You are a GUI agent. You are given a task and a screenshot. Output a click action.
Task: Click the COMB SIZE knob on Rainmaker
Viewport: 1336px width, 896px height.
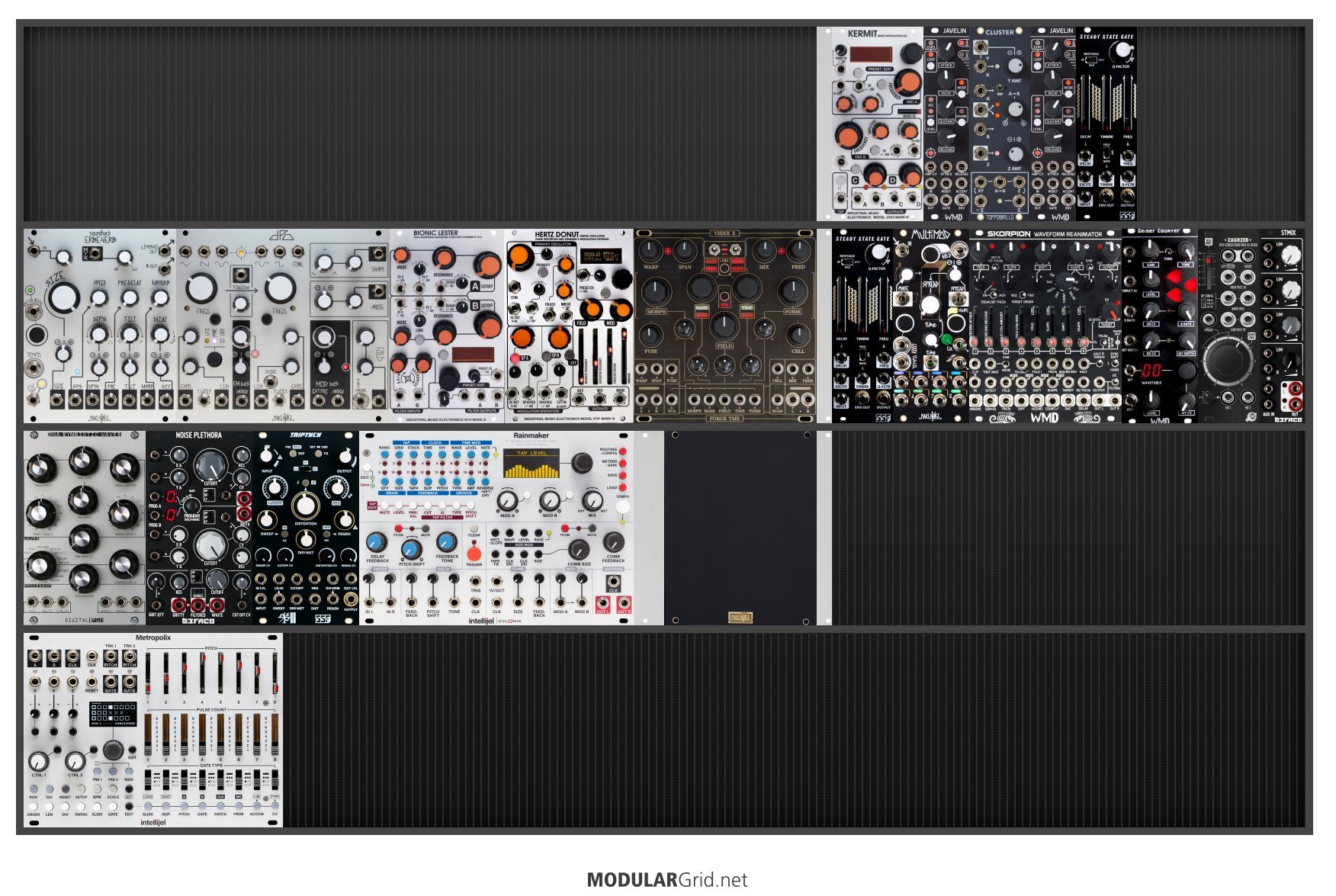(580, 549)
